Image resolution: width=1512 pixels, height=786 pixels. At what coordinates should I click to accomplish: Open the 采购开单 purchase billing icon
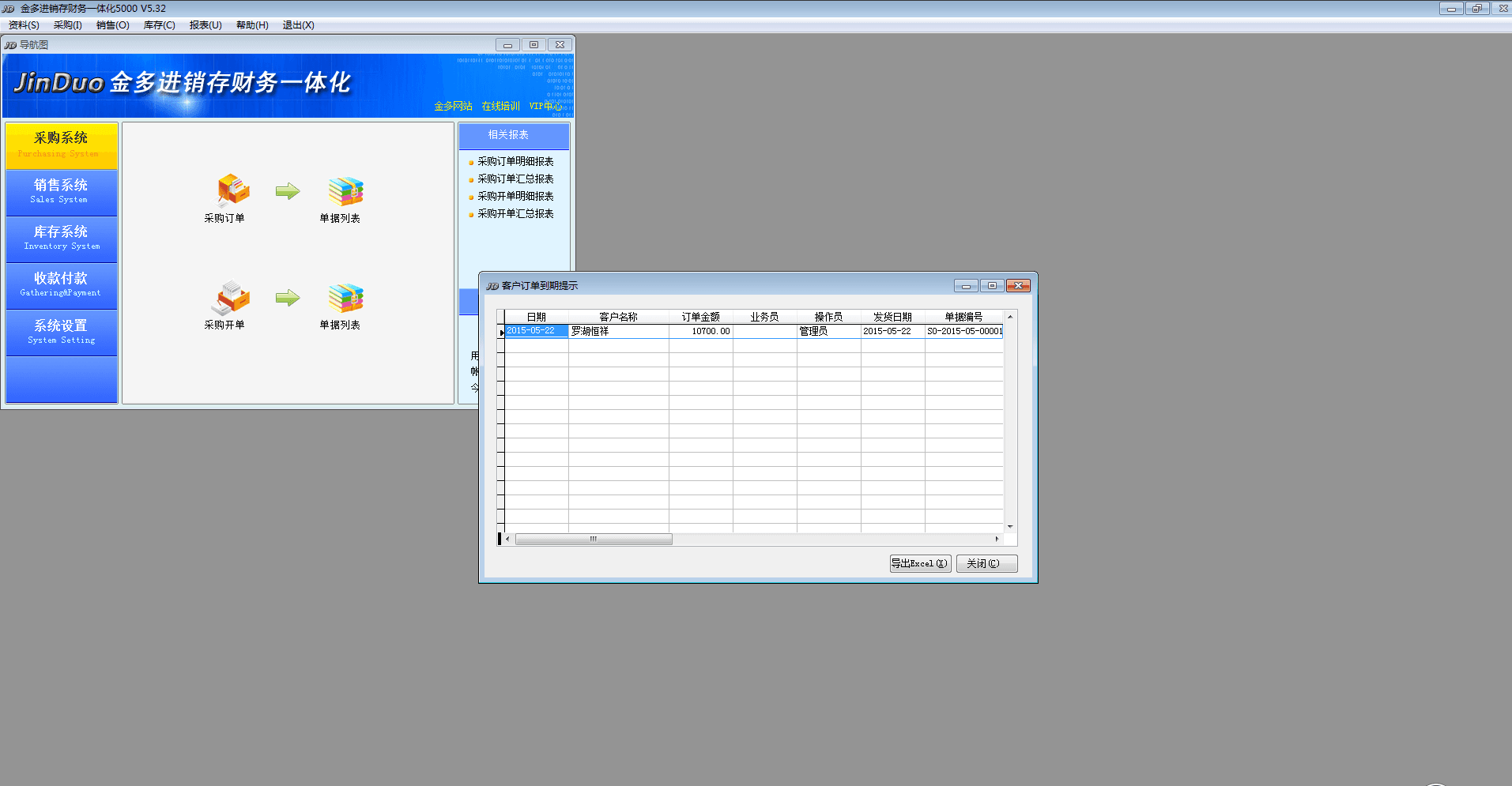point(232,299)
